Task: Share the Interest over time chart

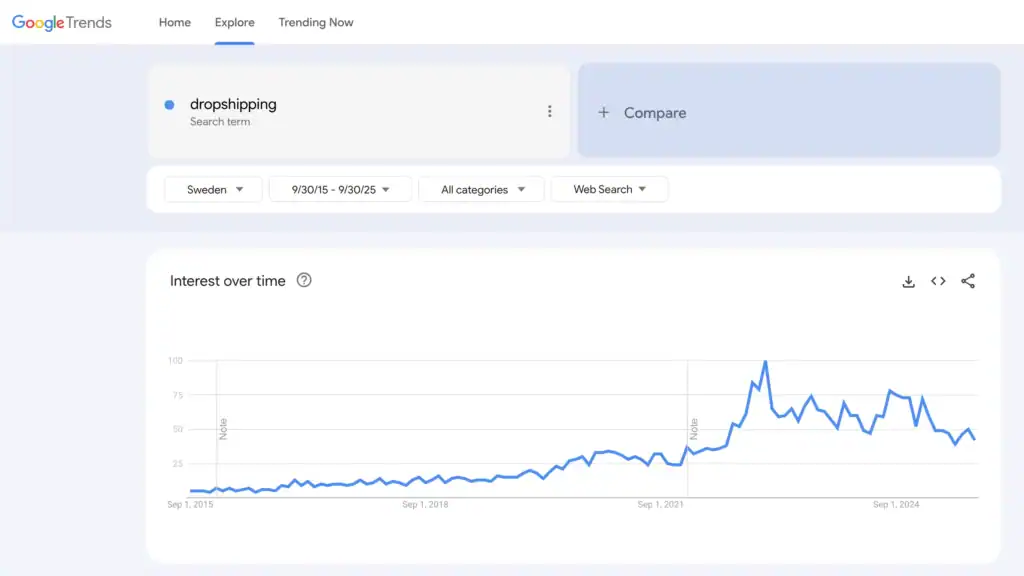Action: tap(968, 281)
